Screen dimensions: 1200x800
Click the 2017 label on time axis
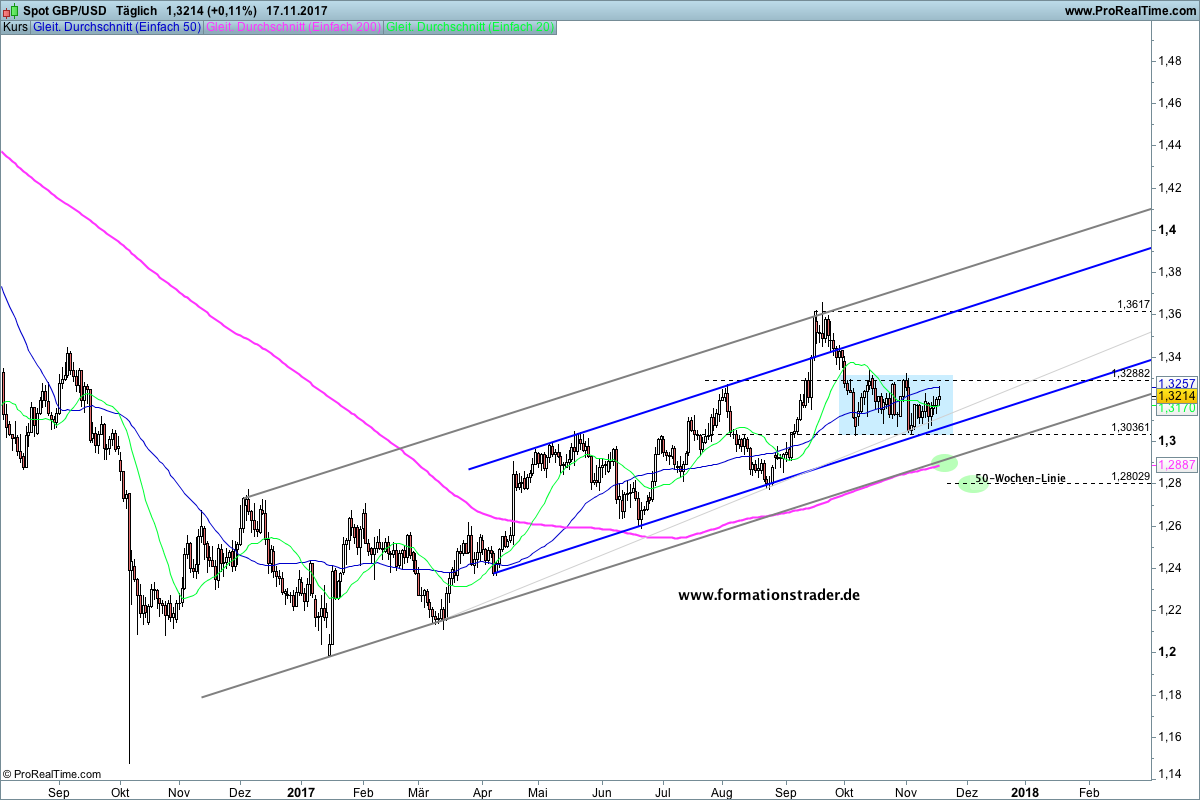point(301,790)
